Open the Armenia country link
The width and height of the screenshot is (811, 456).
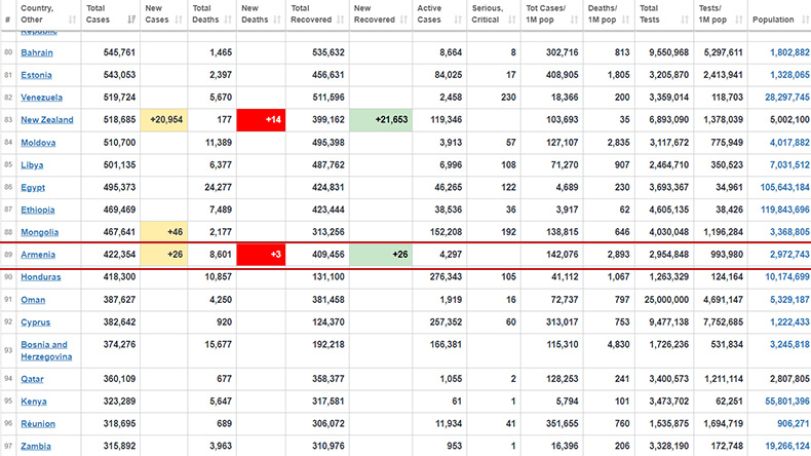coord(38,254)
